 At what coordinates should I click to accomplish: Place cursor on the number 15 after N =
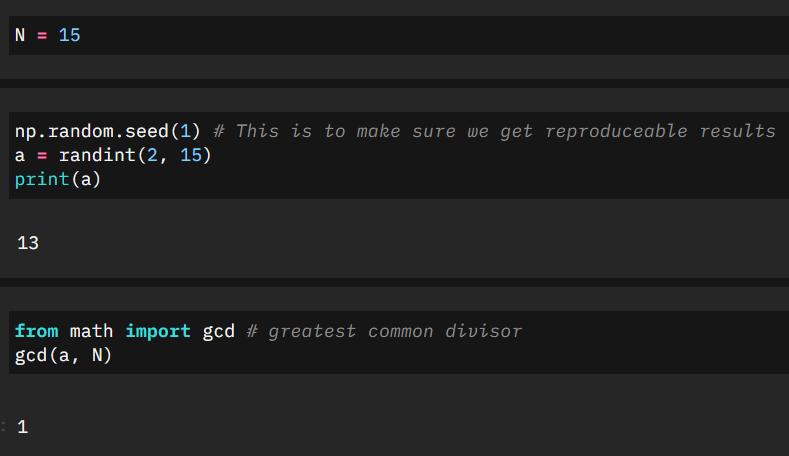[69, 35]
